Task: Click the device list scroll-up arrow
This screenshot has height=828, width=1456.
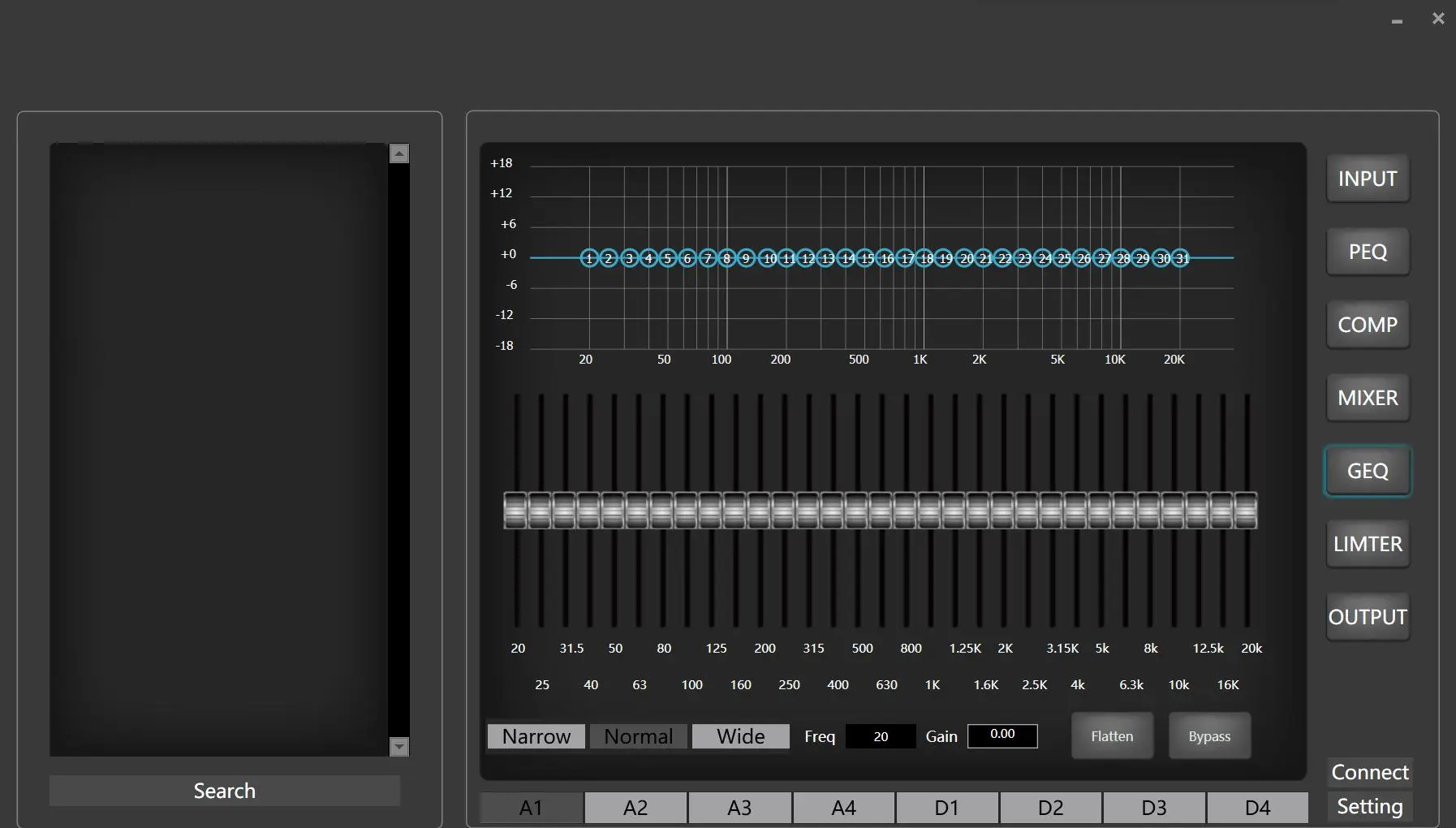Action: click(399, 153)
